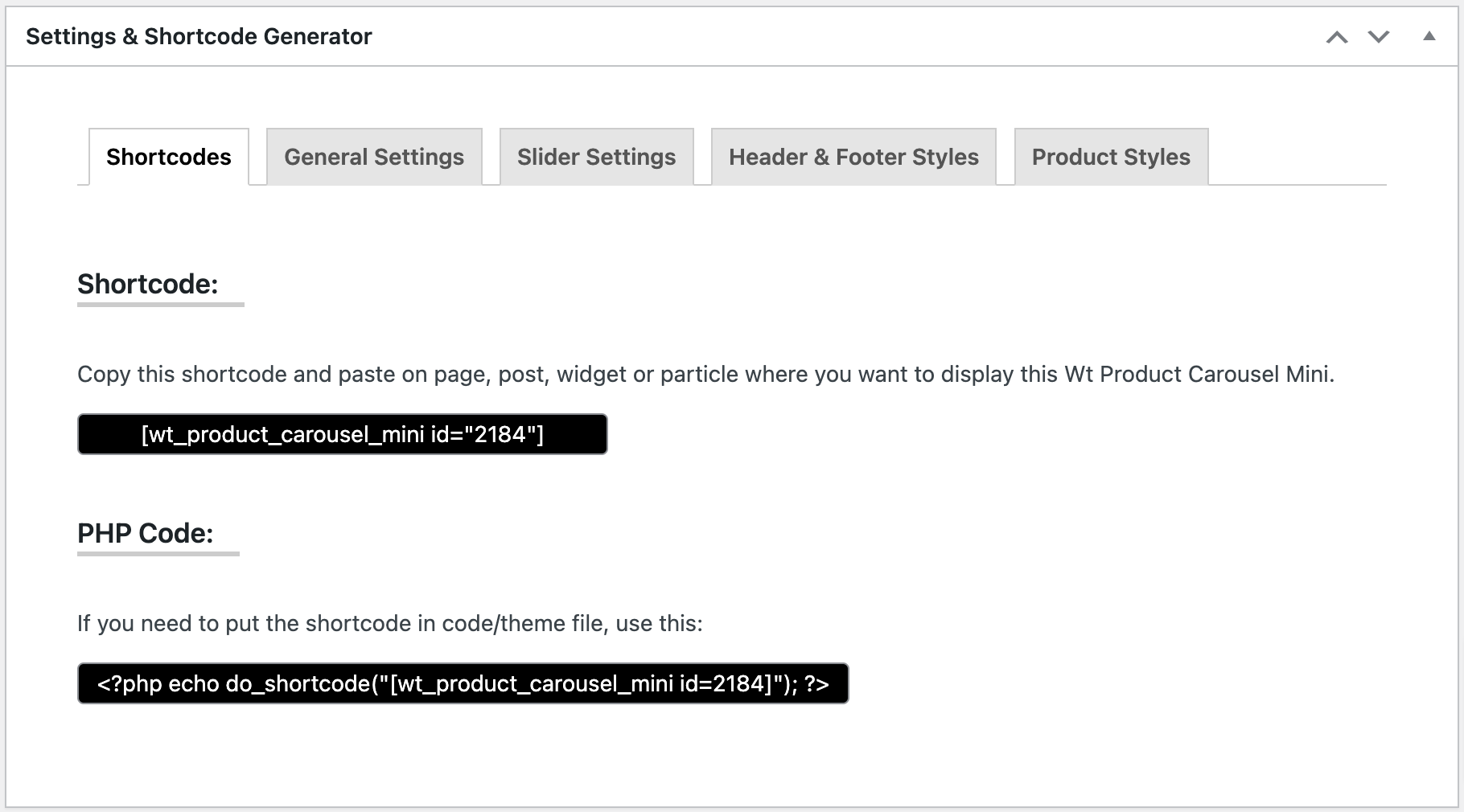This screenshot has width=1464, height=812.
Task: Open the General Settings tab
Action: coord(374,157)
